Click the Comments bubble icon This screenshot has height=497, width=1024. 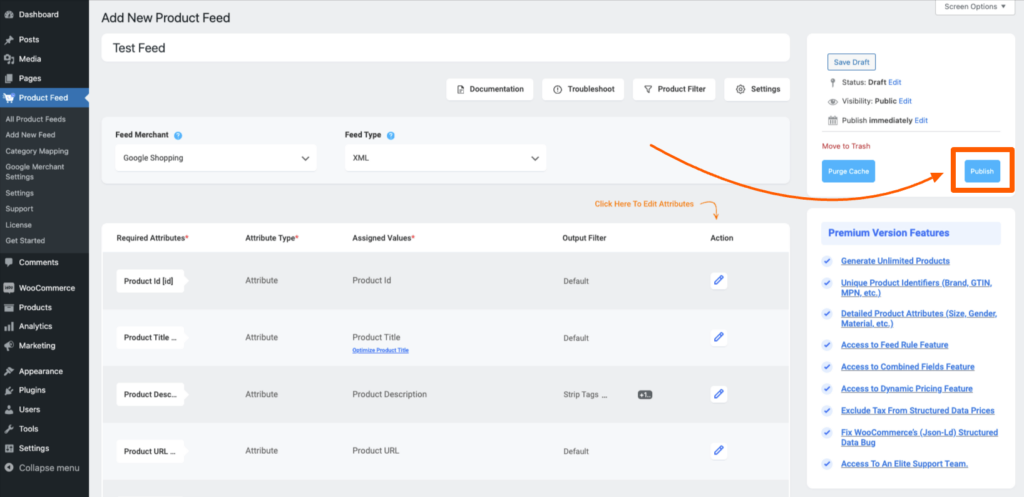tap(9, 263)
